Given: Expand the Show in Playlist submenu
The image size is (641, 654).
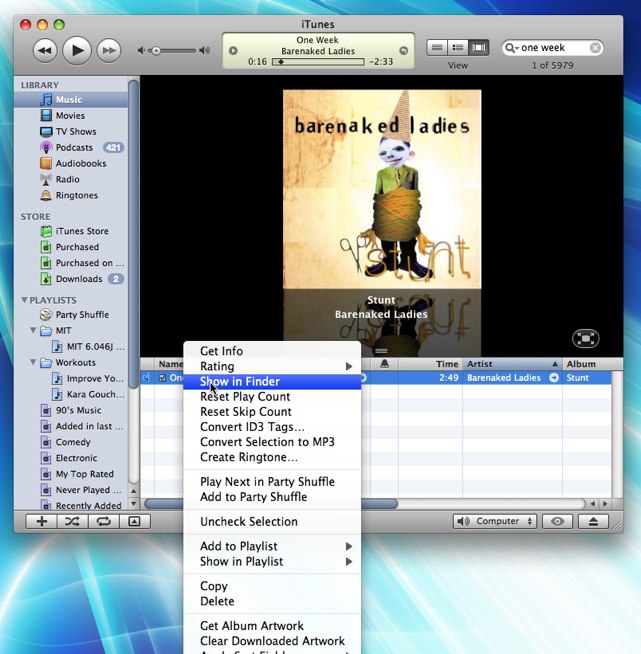Looking at the screenshot, I should (x=272, y=561).
